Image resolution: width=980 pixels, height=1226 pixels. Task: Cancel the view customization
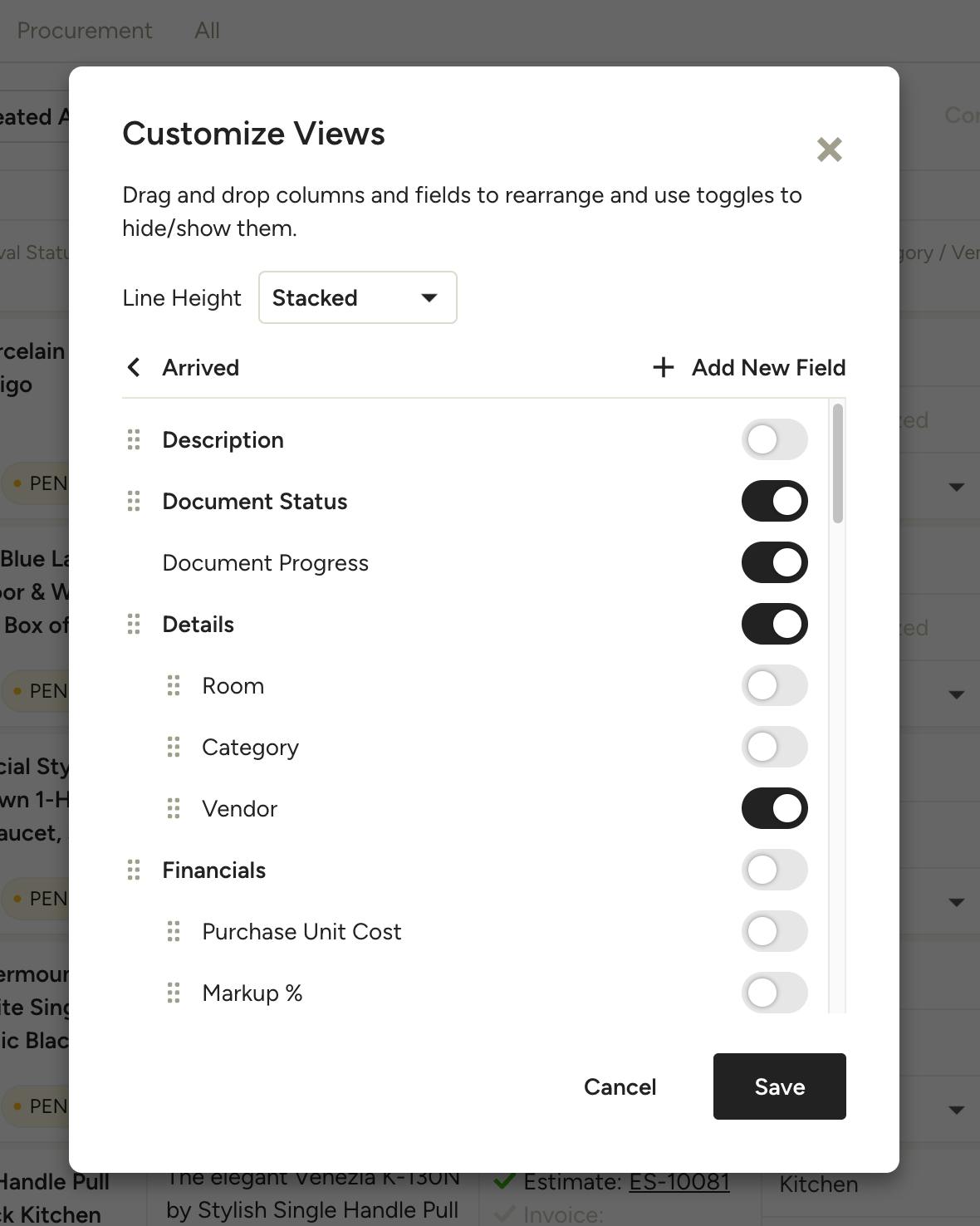pyautogui.click(x=620, y=1086)
